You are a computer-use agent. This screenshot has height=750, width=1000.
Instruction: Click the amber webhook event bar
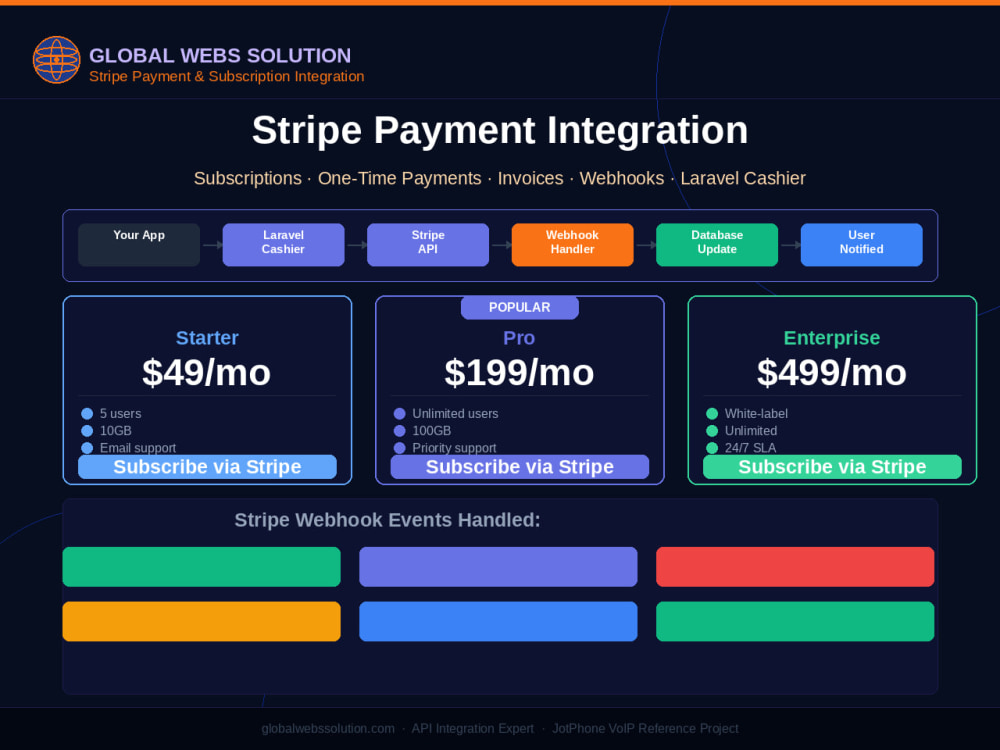pos(202,621)
